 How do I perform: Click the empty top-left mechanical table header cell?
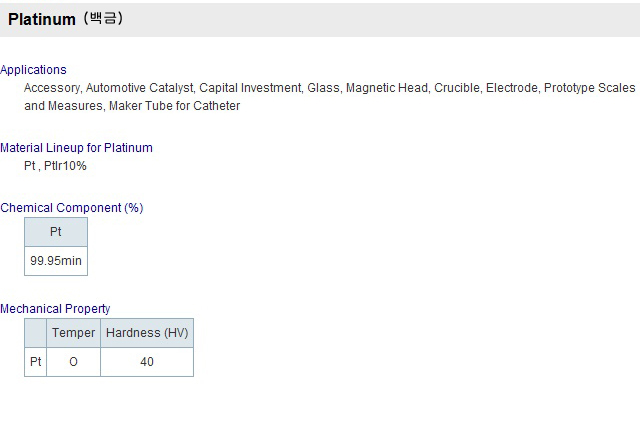pos(36,333)
